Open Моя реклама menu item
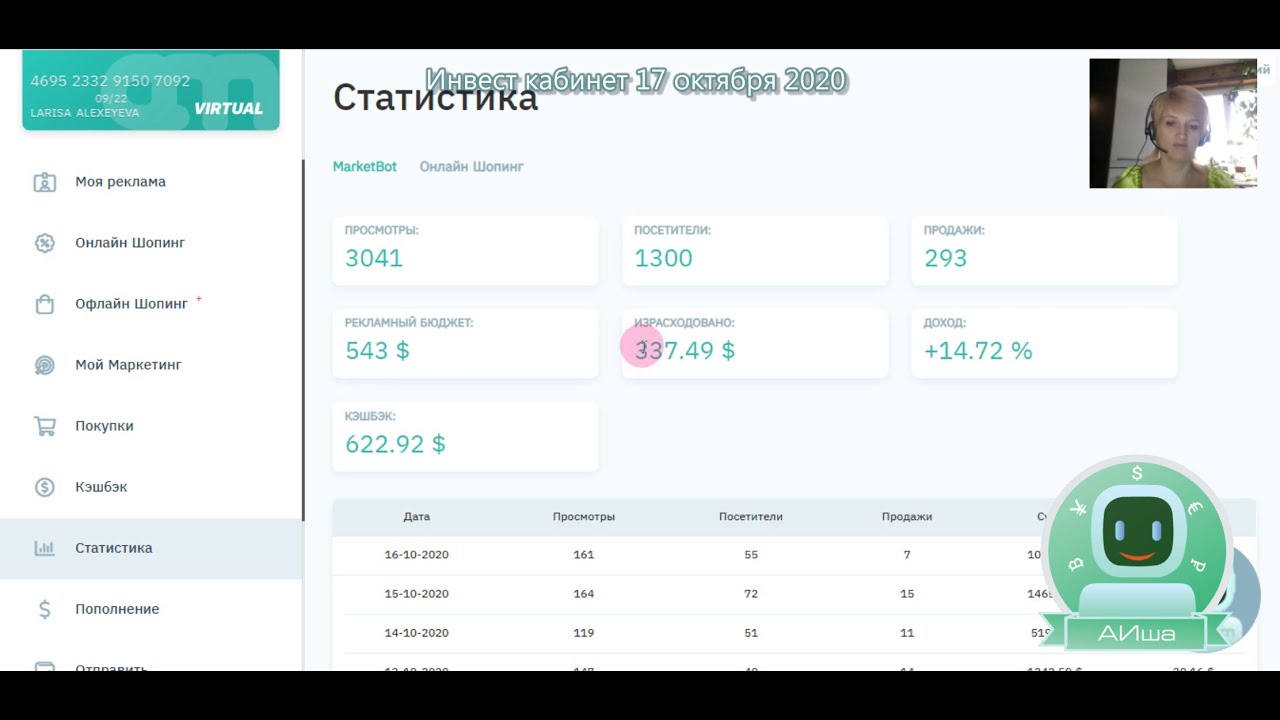Screen dimensions: 1280x720 pos(120,182)
